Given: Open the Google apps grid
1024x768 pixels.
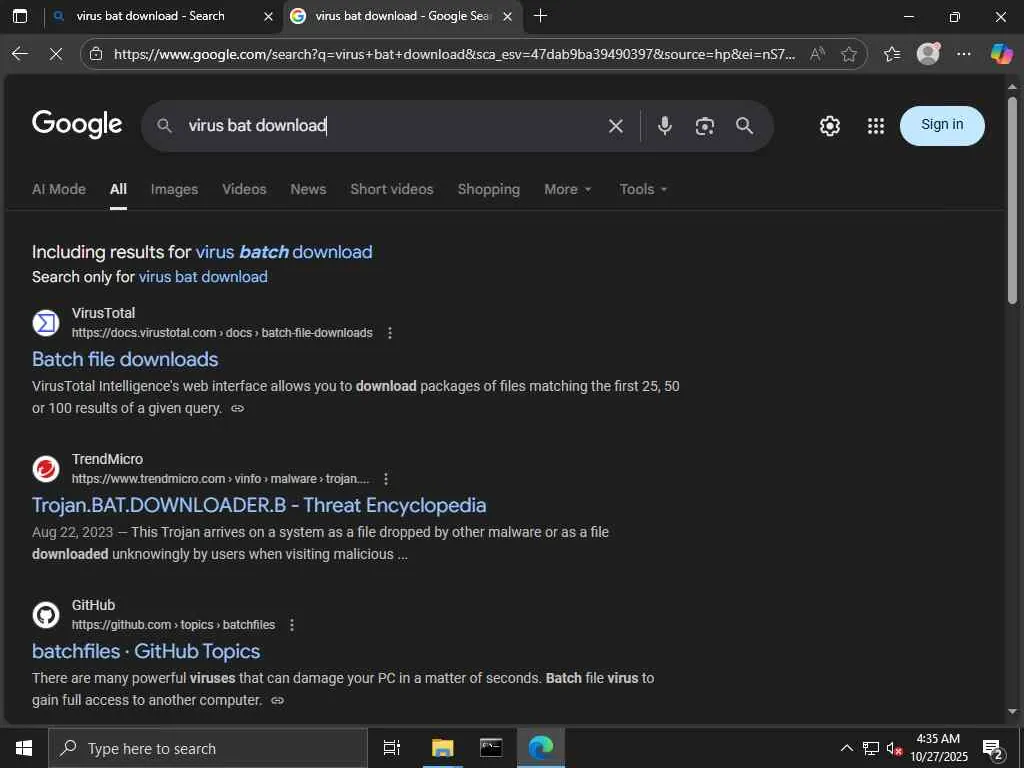Looking at the screenshot, I should click(876, 125).
